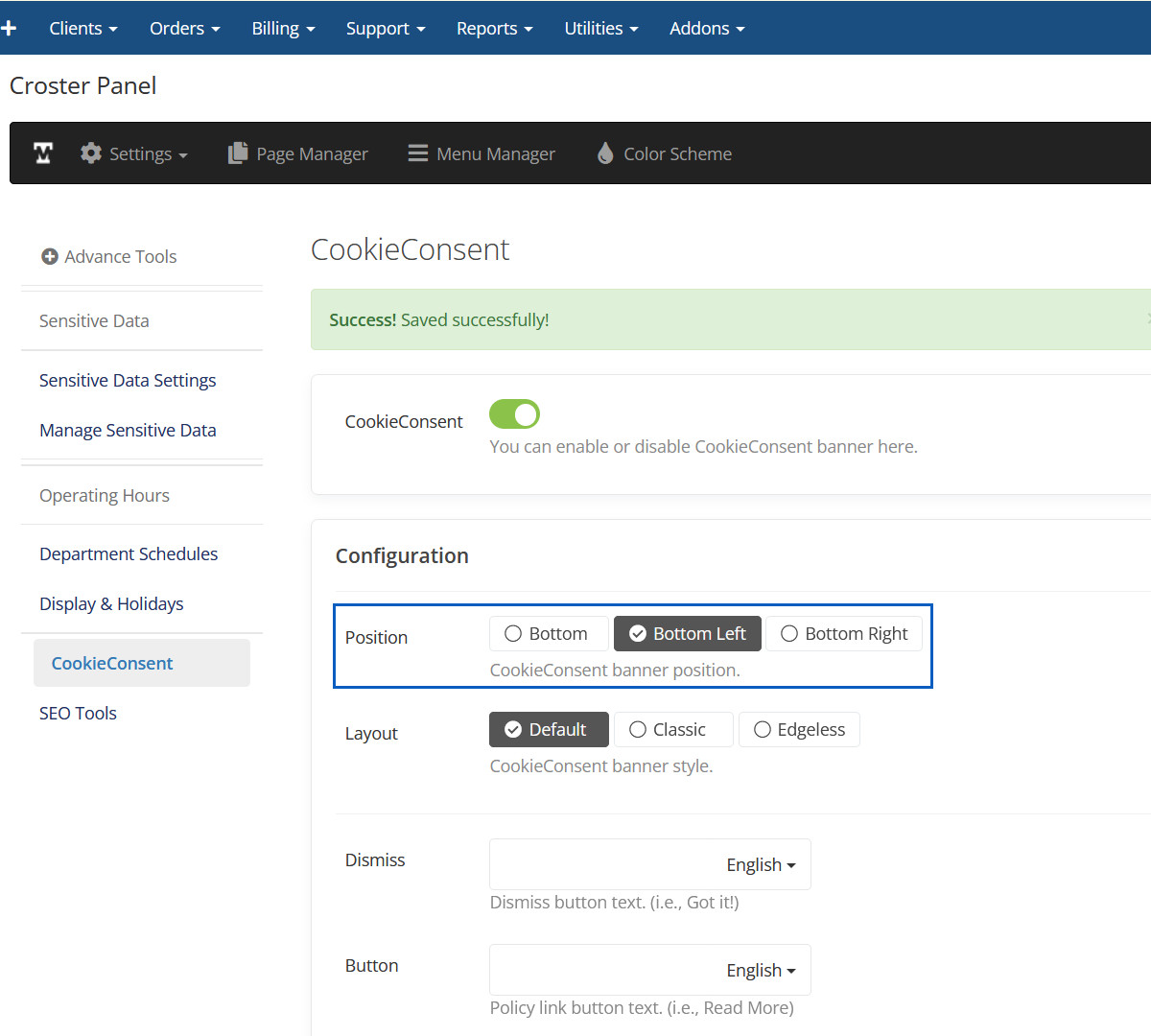
Task: Open Page Manager via its pages icon
Action: click(237, 153)
